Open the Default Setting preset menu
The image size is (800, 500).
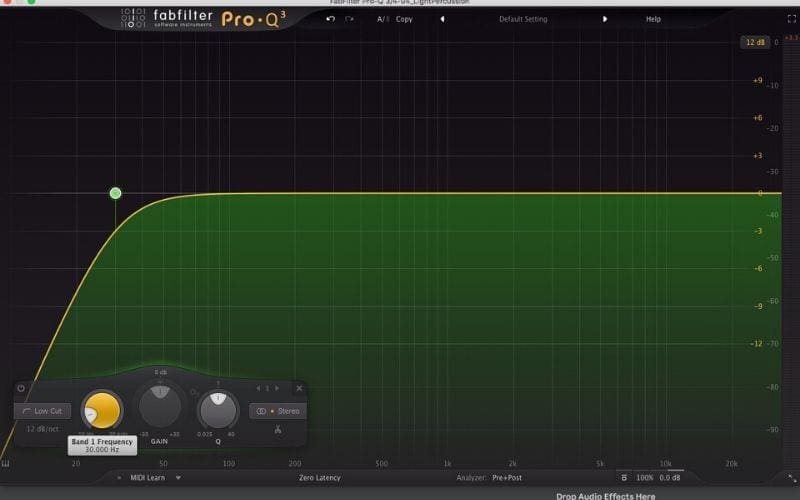tap(523, 19)
